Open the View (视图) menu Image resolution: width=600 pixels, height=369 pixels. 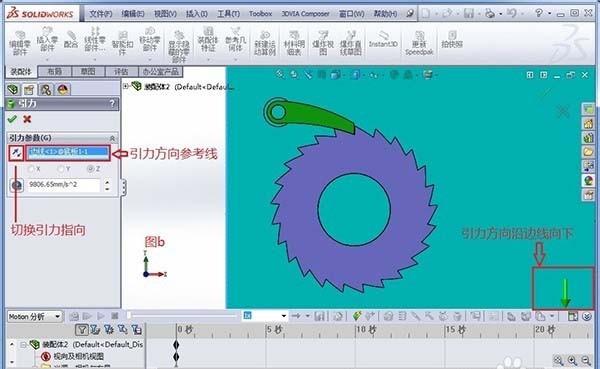[x=165, y=14]
